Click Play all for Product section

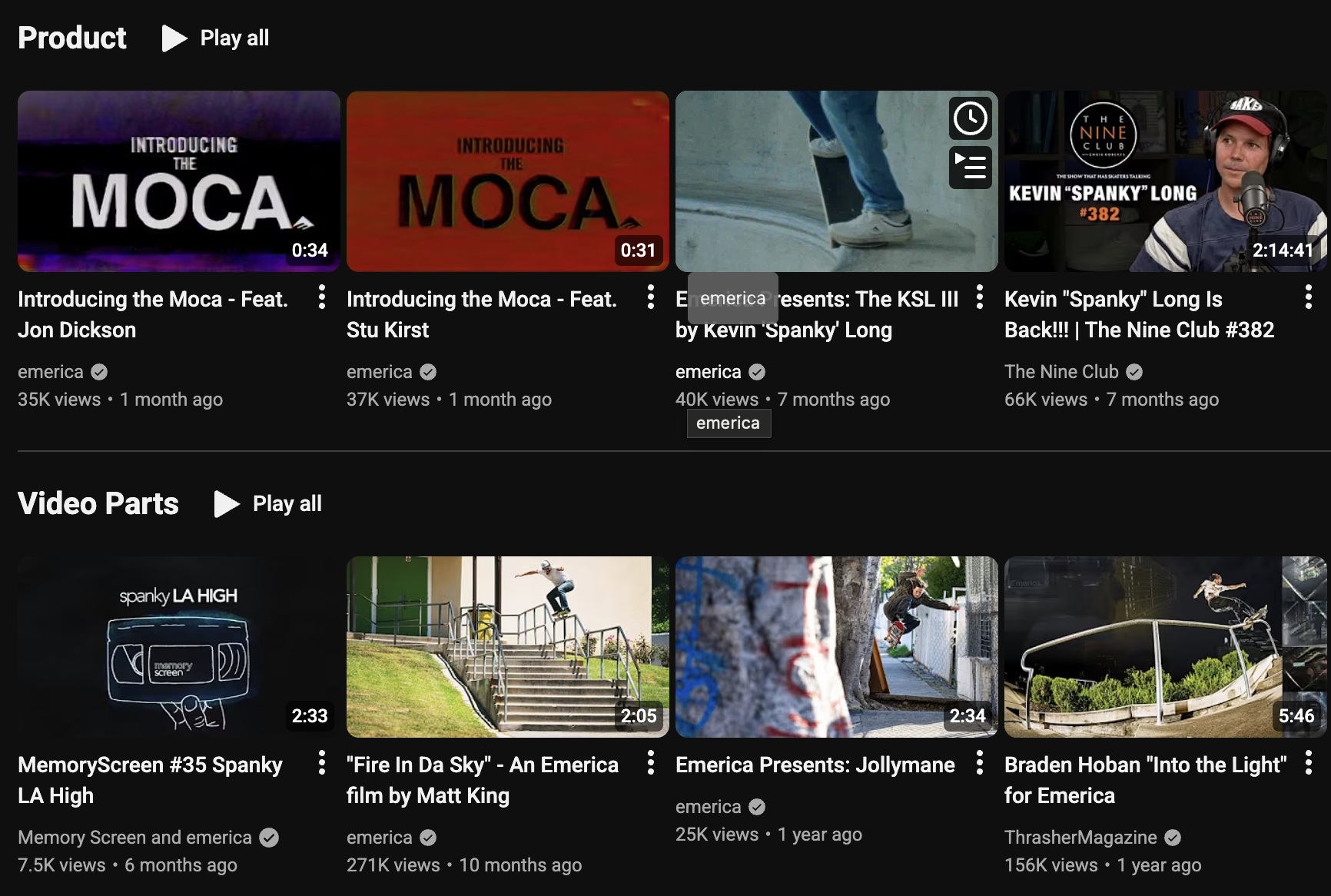click(215, 38)
